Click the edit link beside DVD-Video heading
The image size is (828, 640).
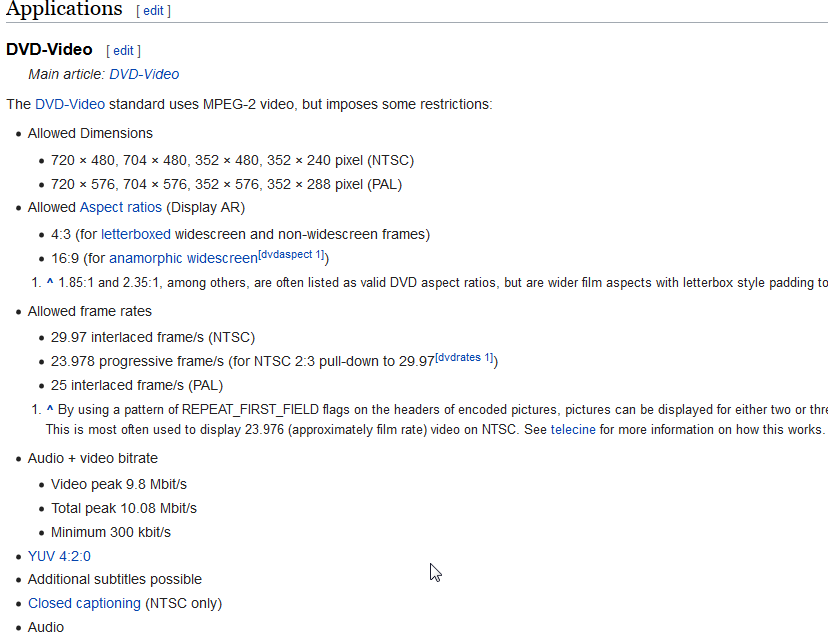pyautogui.click(x=123, y=51)
